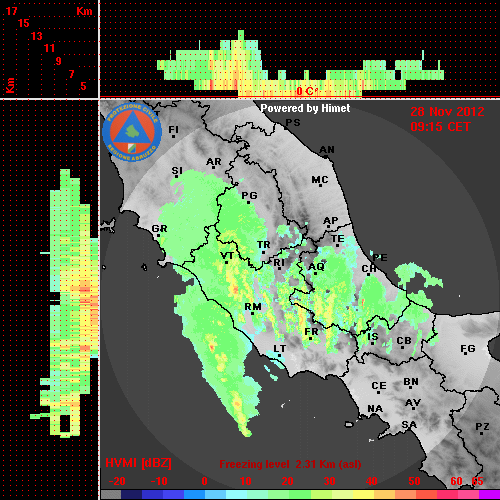Click the FR city label on map

pos(311,332)
